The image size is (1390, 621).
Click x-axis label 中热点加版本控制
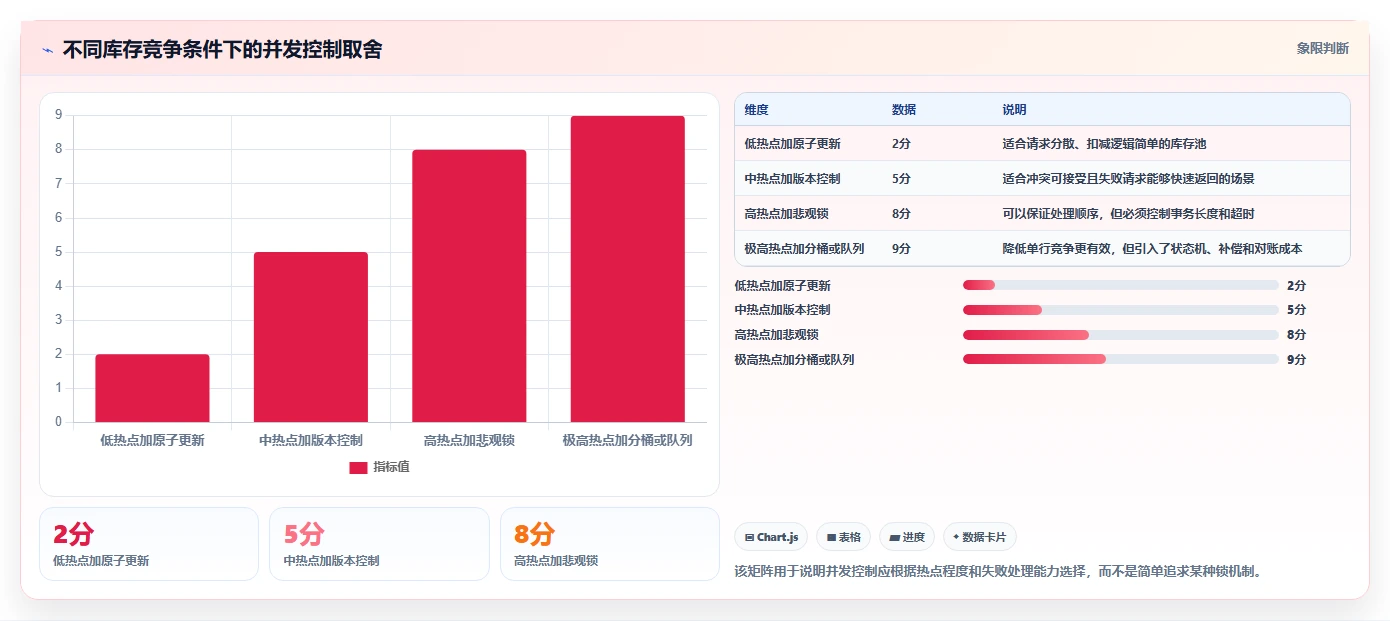[311, 440]
